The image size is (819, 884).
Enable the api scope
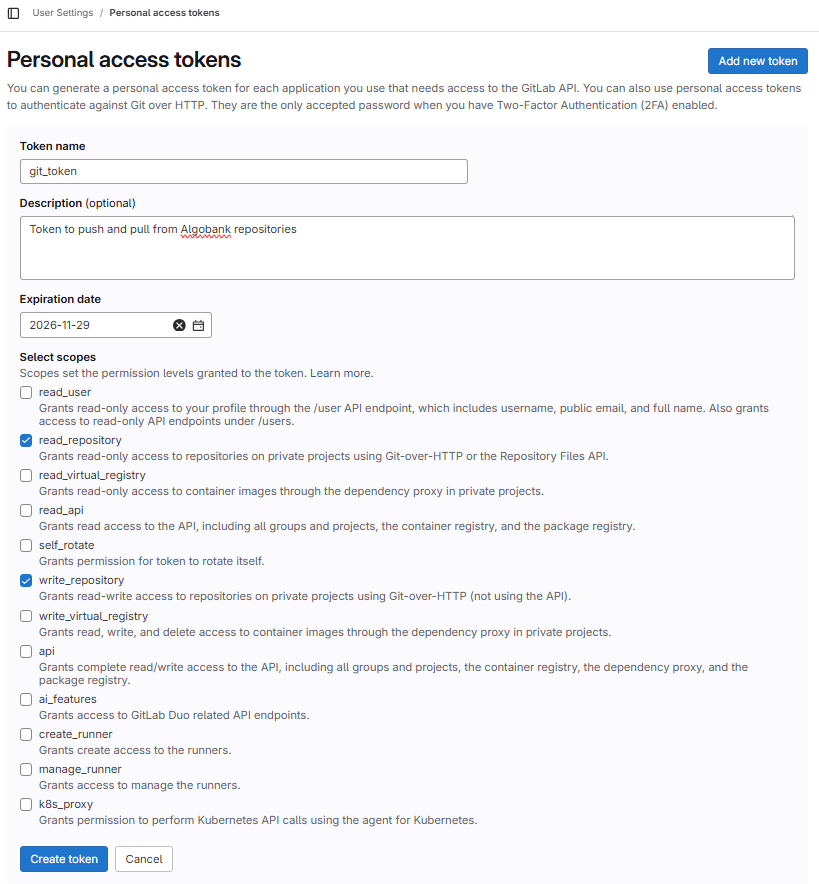(25, 650)
